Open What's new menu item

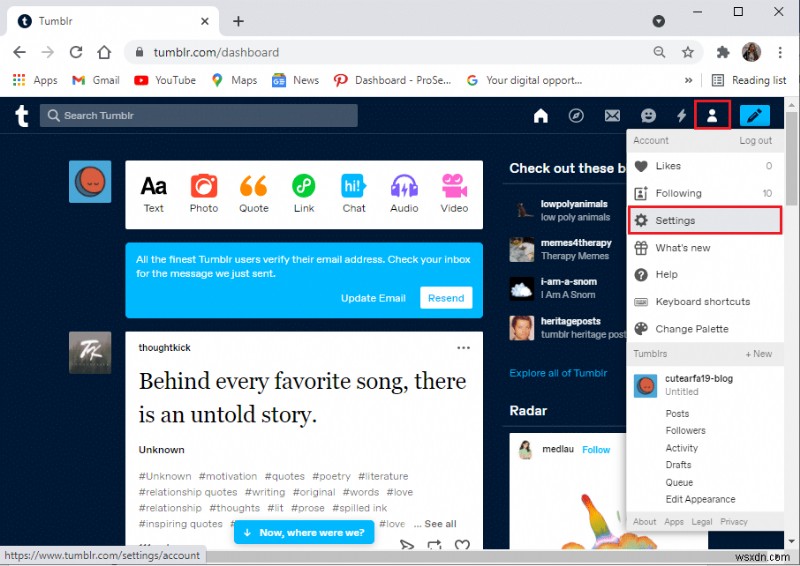705,248
